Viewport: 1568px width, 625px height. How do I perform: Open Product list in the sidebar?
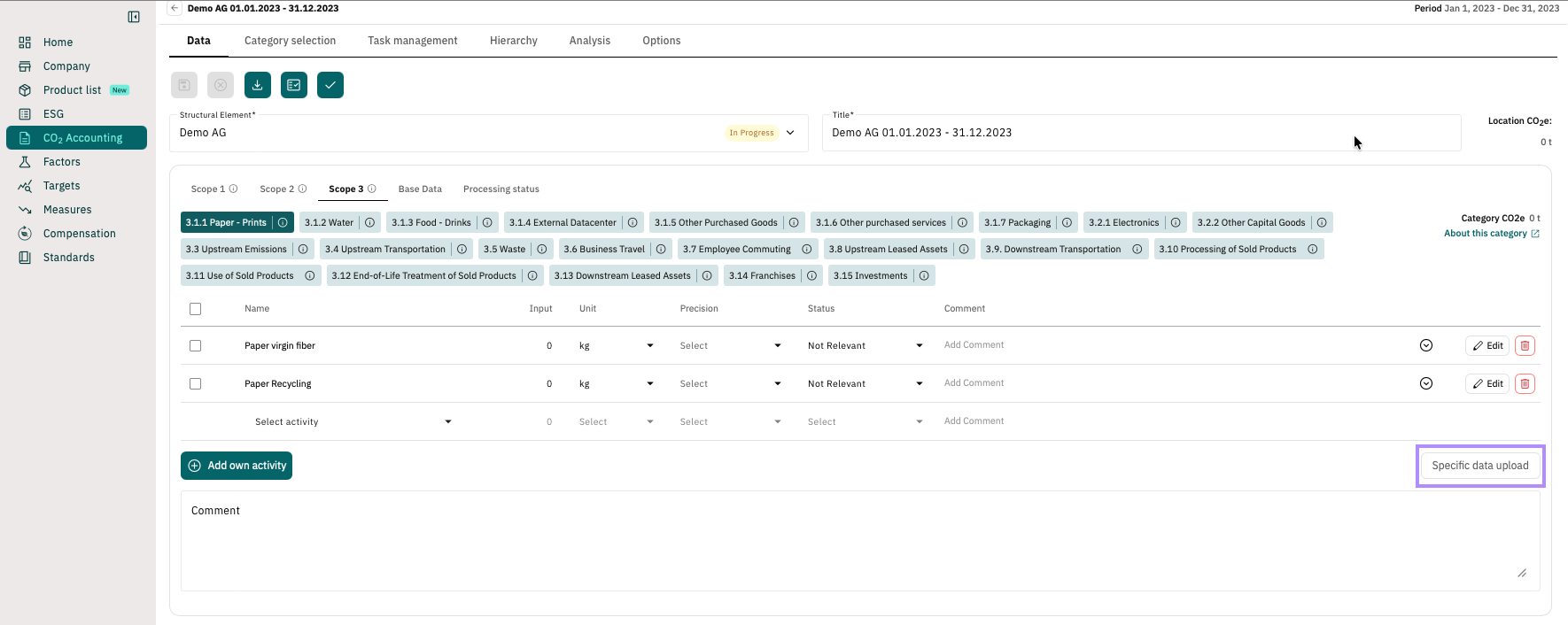pos(77,90)
